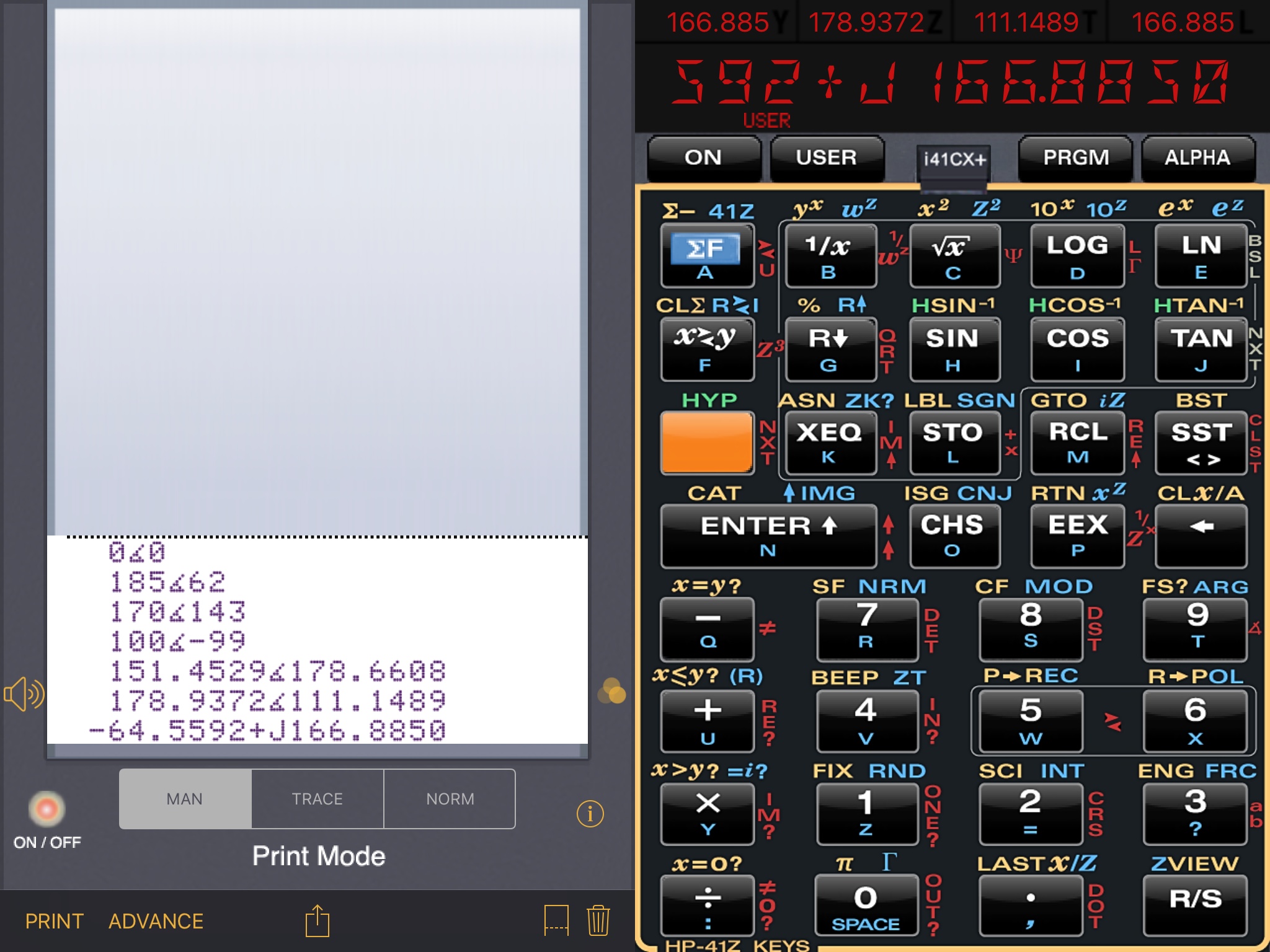
Task: Open the i41CX+ center menu tab
Action: click(x=954, y=161)
